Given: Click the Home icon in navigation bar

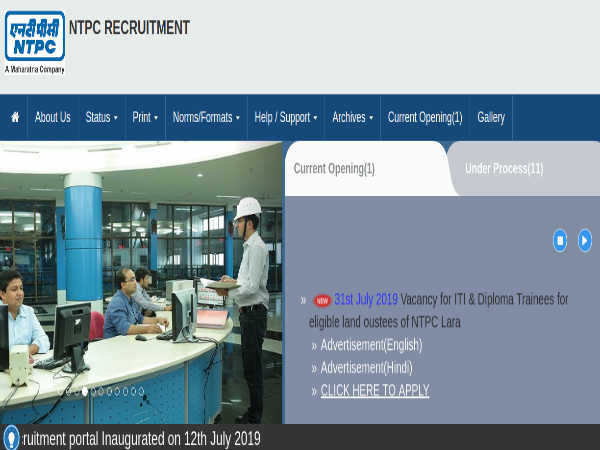Looking at the screenshot, I should [x=15, y=117].
